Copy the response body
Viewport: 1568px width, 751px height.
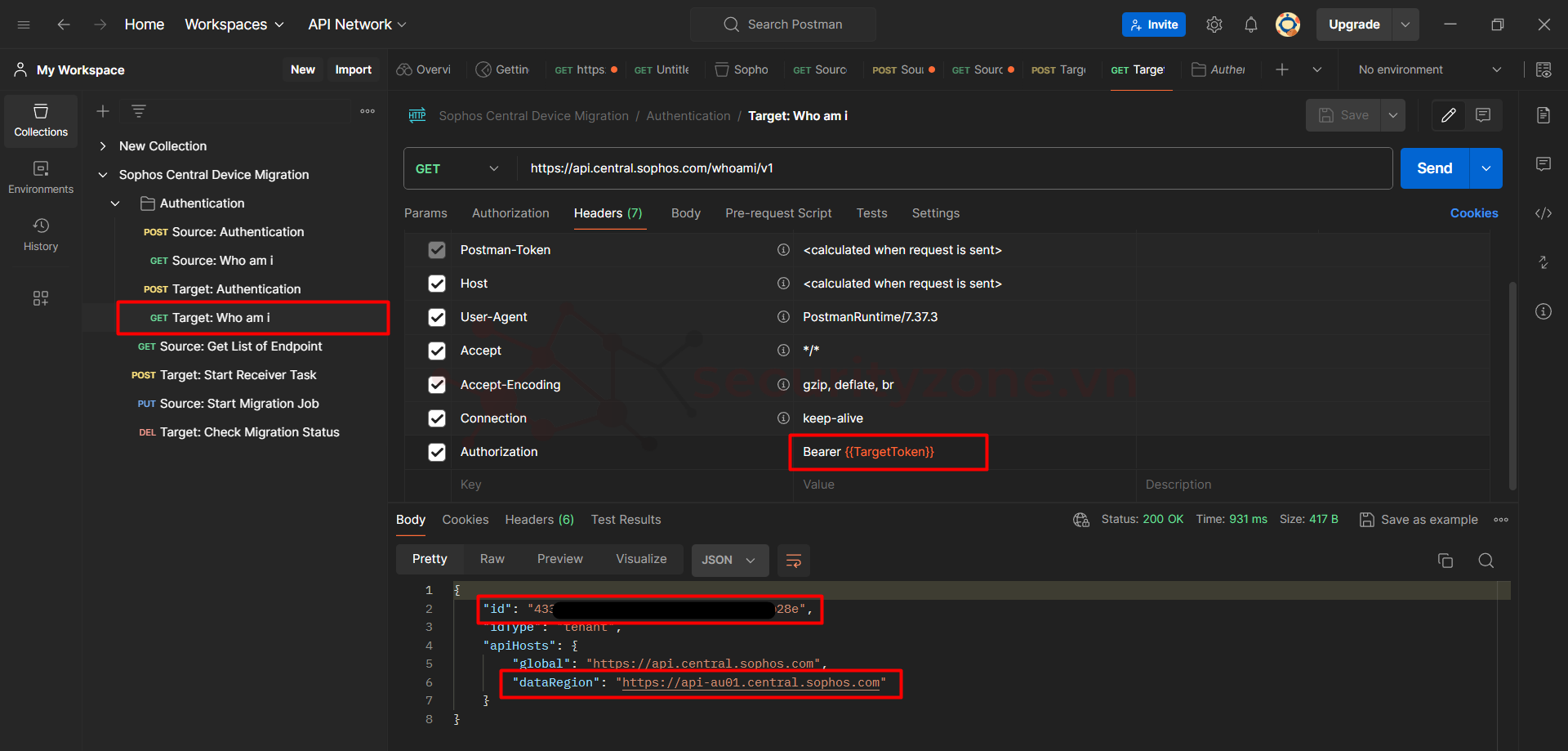pos(1445,561)
